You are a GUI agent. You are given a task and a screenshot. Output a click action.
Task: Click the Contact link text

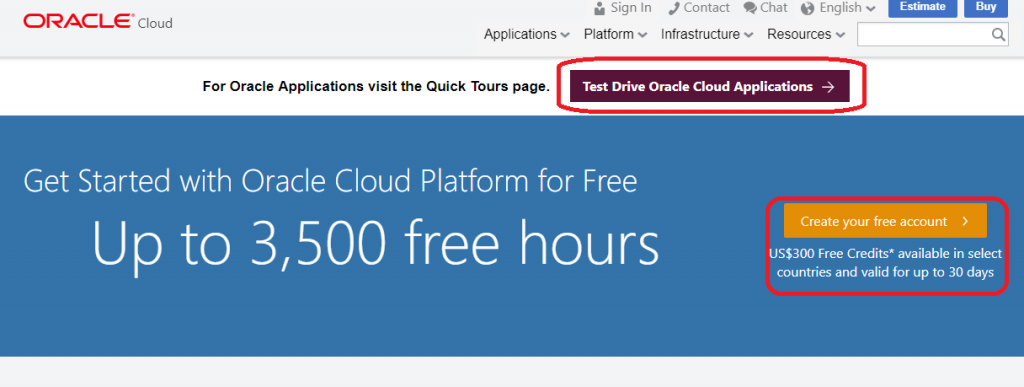tap(707, 8)
